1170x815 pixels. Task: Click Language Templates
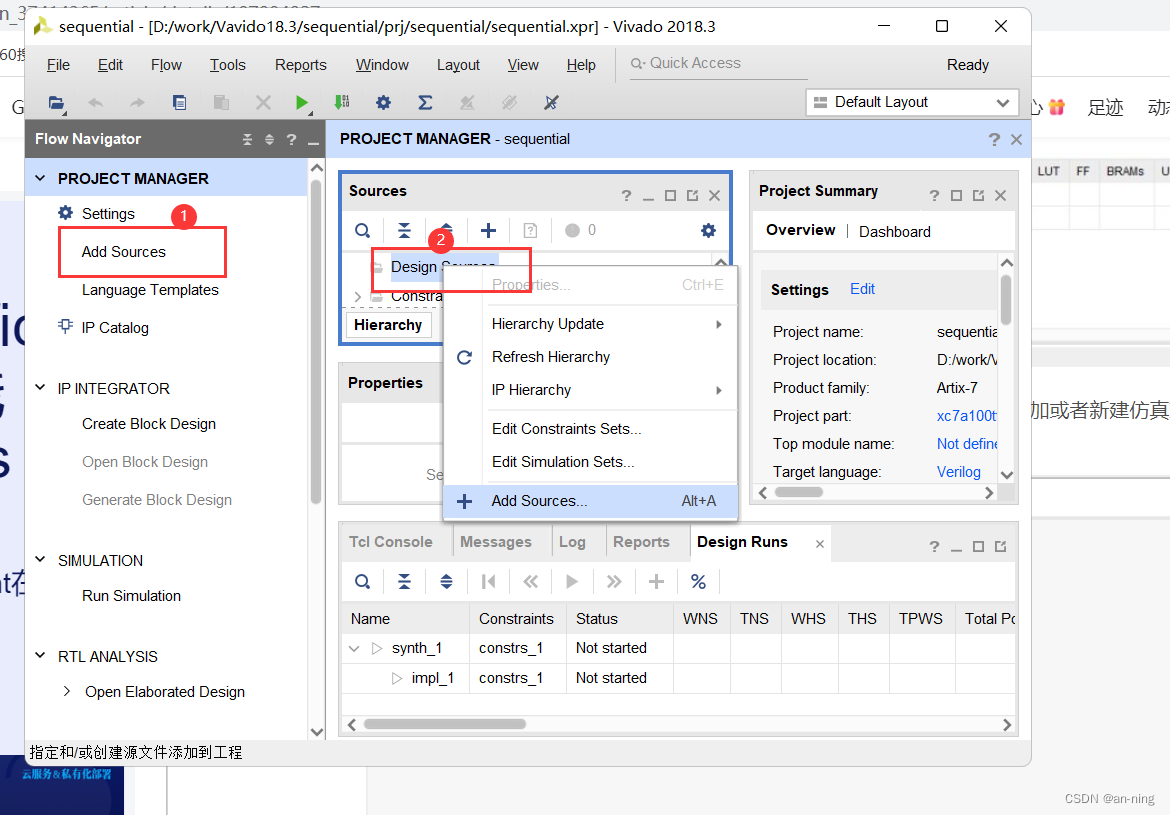[150, 290]
